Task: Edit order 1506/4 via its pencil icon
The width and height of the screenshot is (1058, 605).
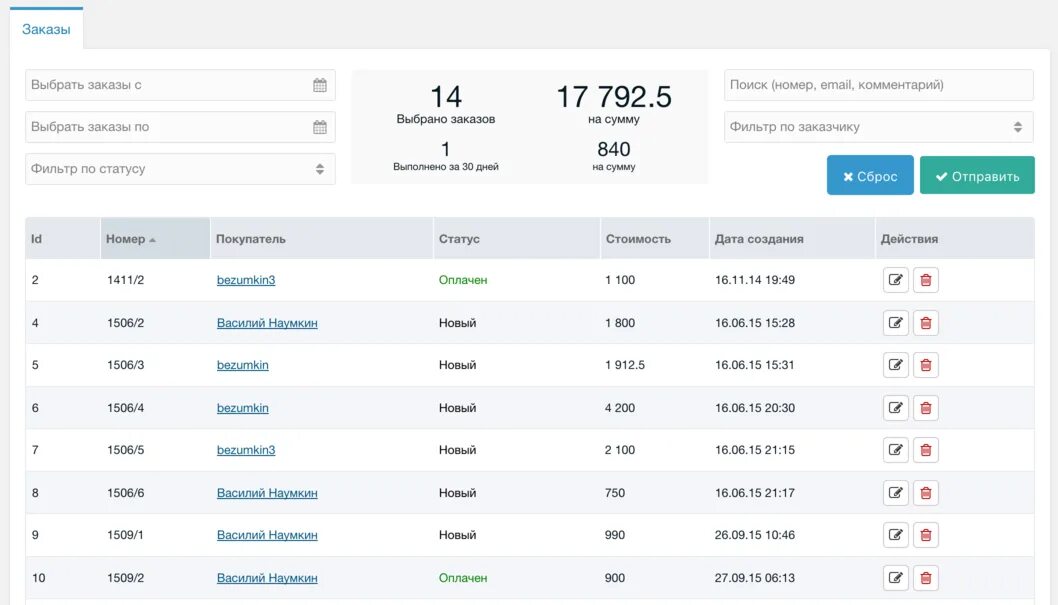Action: click(895, 407)
